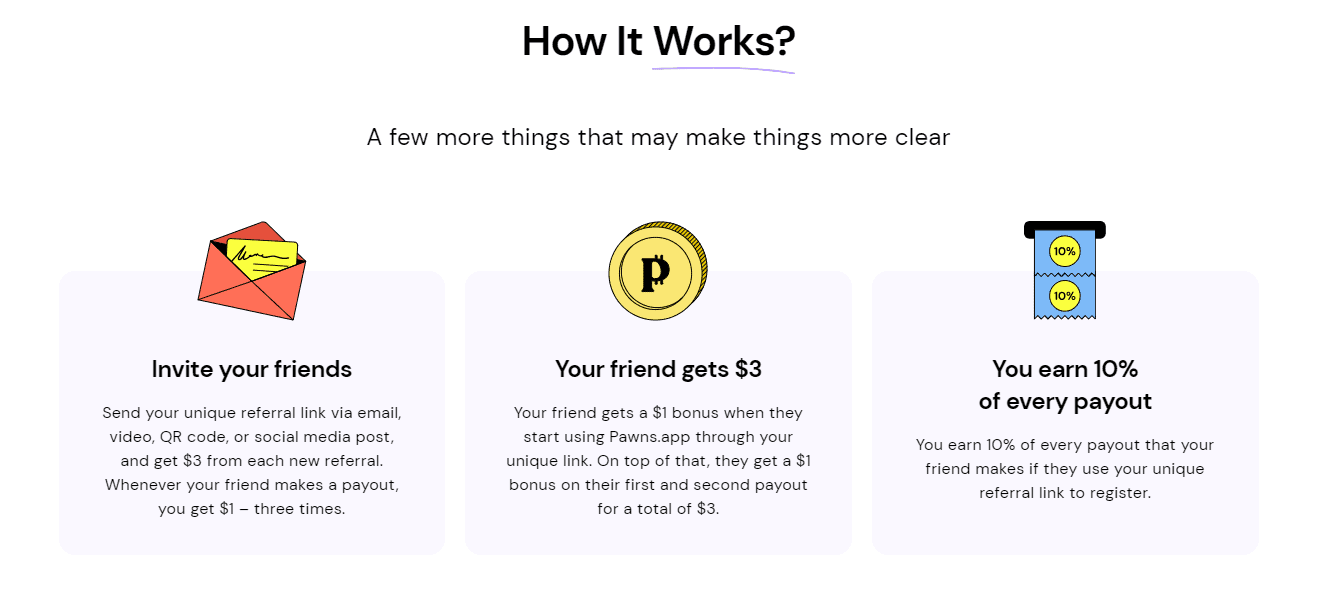
Task: Click the P symbol on the coin
Action: (x=657, y=271)
